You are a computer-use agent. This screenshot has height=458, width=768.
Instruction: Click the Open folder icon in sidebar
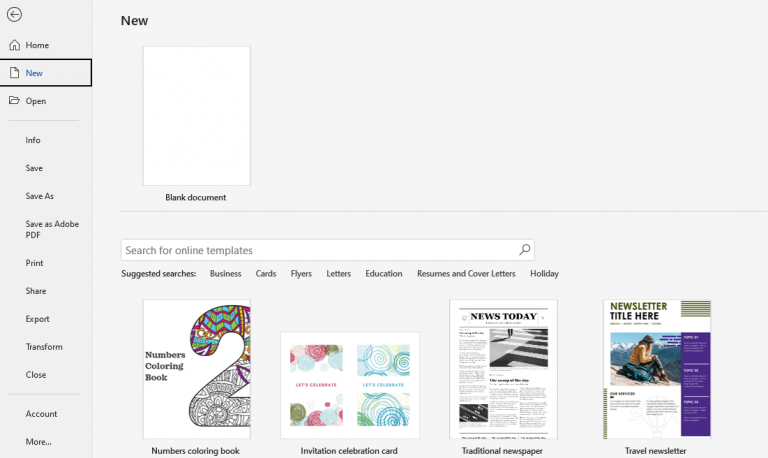[x=15, y=101]
